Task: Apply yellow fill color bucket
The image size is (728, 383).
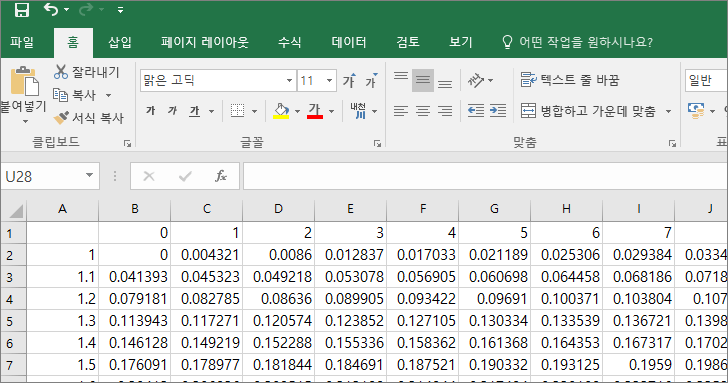Action: pyautogui.click(x=281, y=110)
